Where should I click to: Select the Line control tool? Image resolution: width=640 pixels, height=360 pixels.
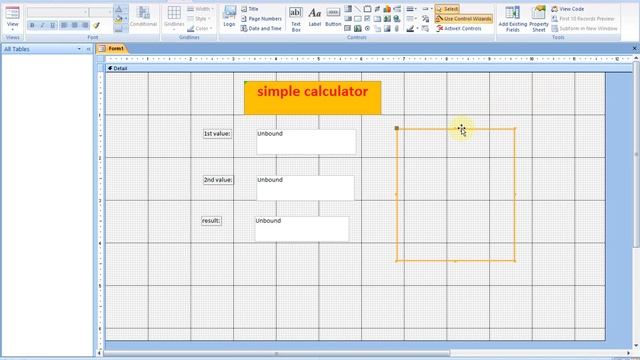pos(358,9)
